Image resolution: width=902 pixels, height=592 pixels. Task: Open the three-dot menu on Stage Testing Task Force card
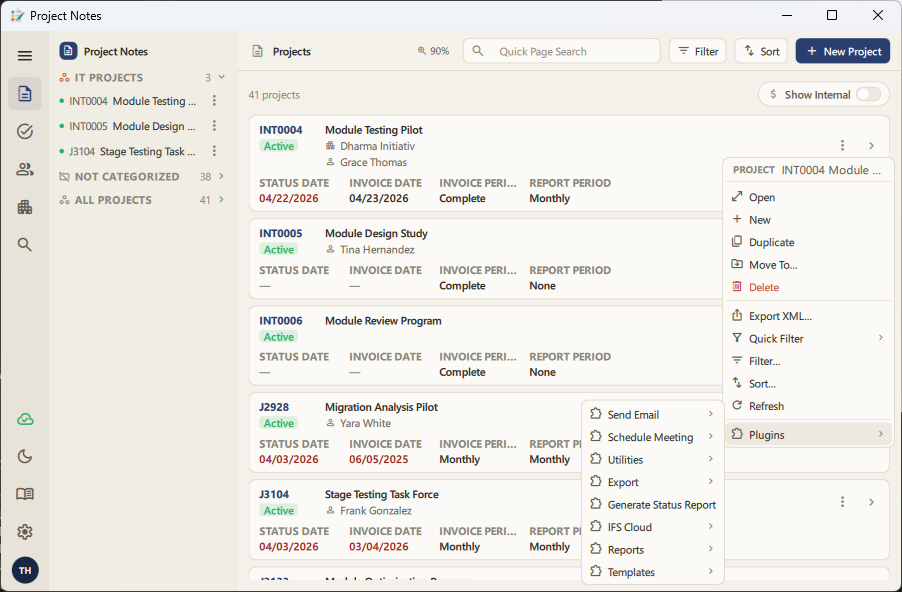pos(842,502)
